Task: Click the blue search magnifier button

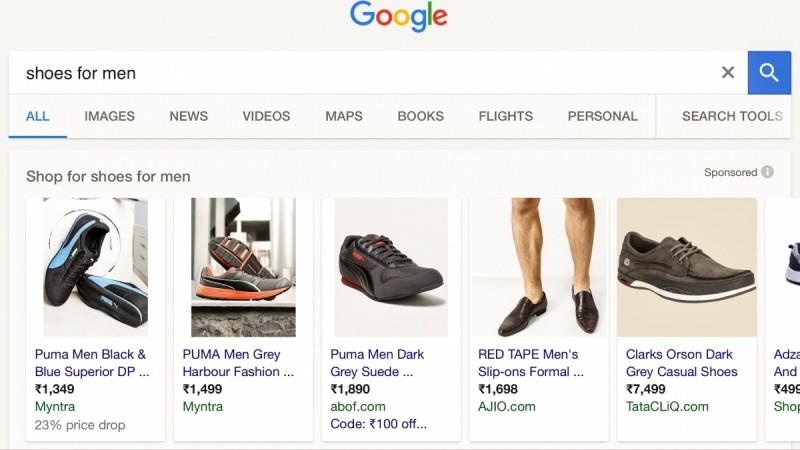Action: [769, 73]
